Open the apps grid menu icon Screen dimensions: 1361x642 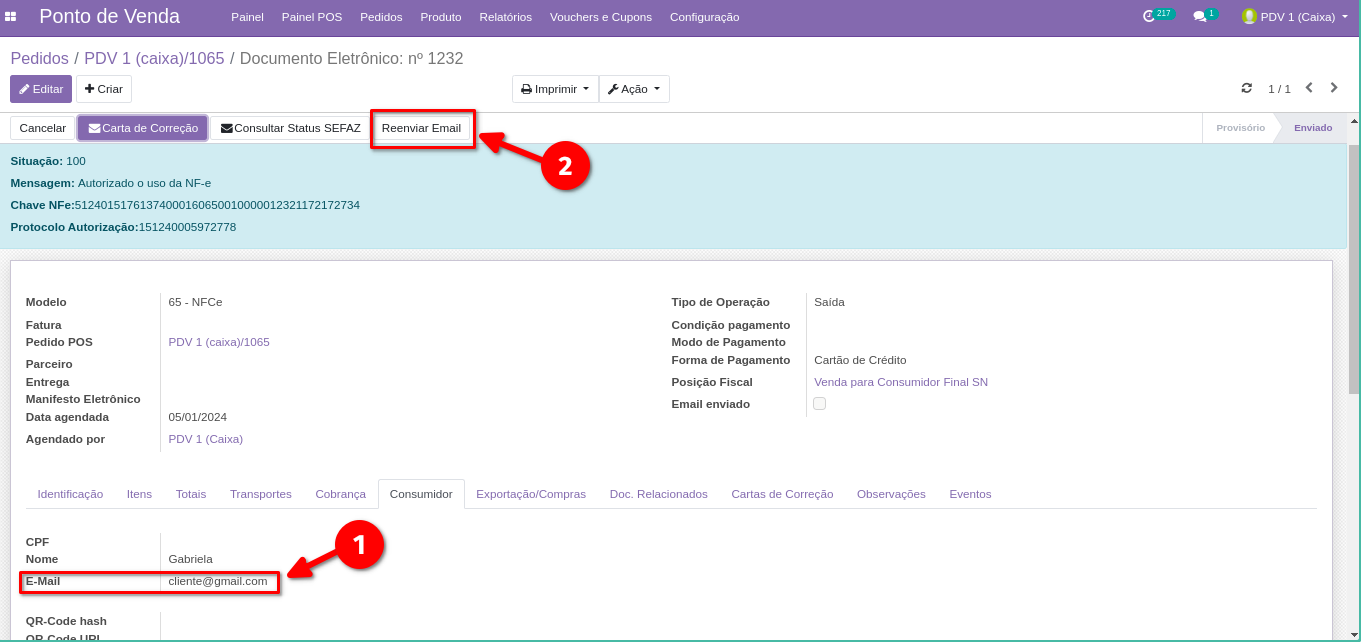coord(11,17)
